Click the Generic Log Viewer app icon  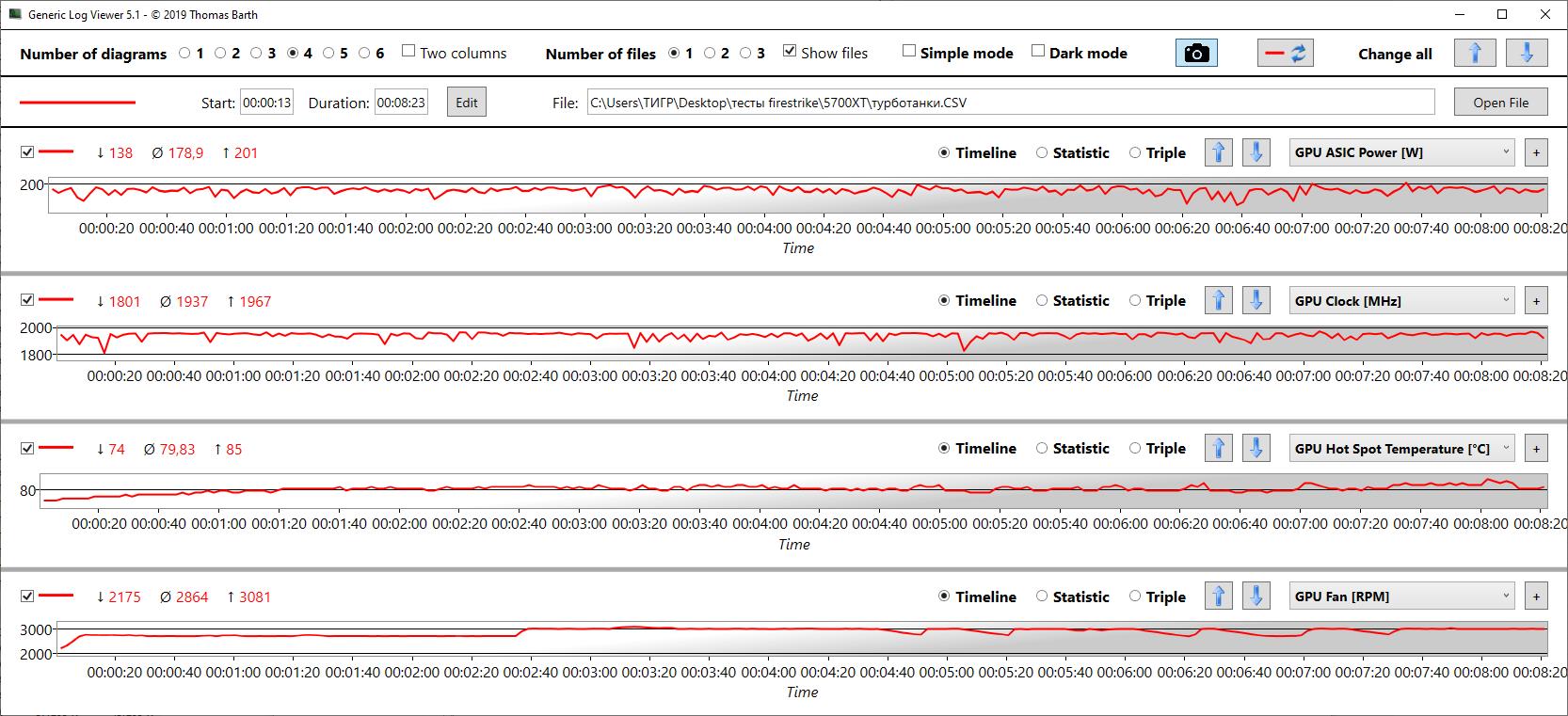(15, 14)
